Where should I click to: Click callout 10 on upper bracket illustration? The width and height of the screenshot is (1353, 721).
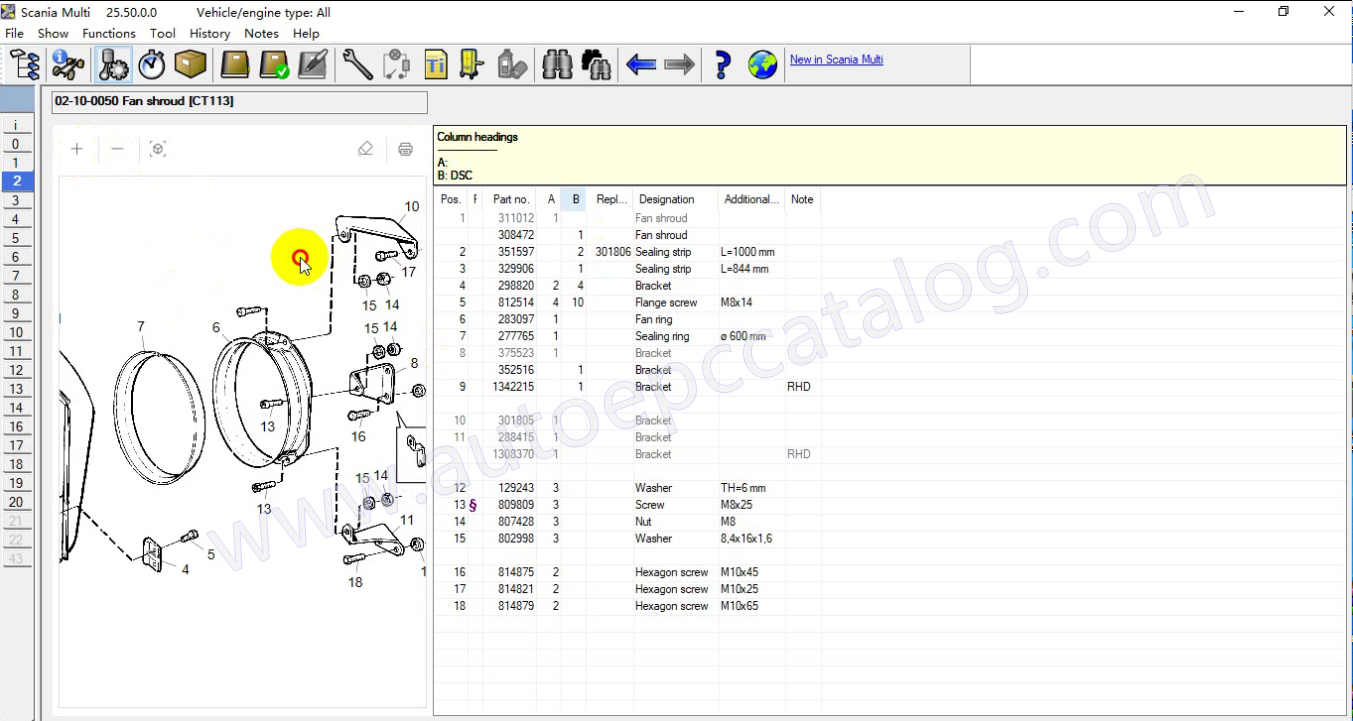coord(411,207)
